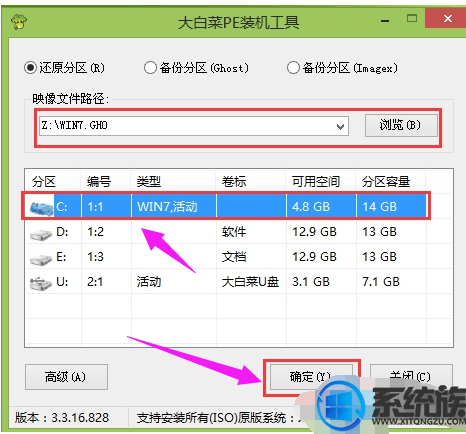Maximize the installer tool window
Image resolution: width=466 pixels, height=434 pixels.
[412, 18]
